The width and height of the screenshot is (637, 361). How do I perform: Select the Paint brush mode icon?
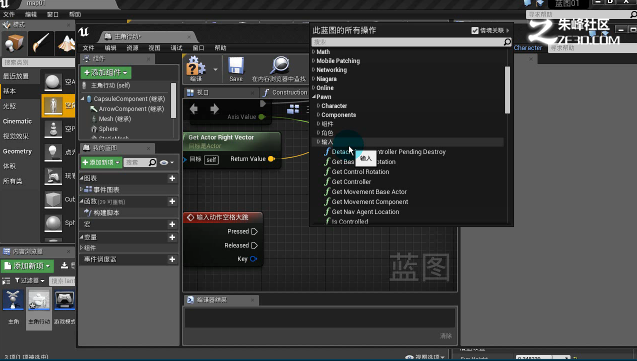(x=41, y=43)
